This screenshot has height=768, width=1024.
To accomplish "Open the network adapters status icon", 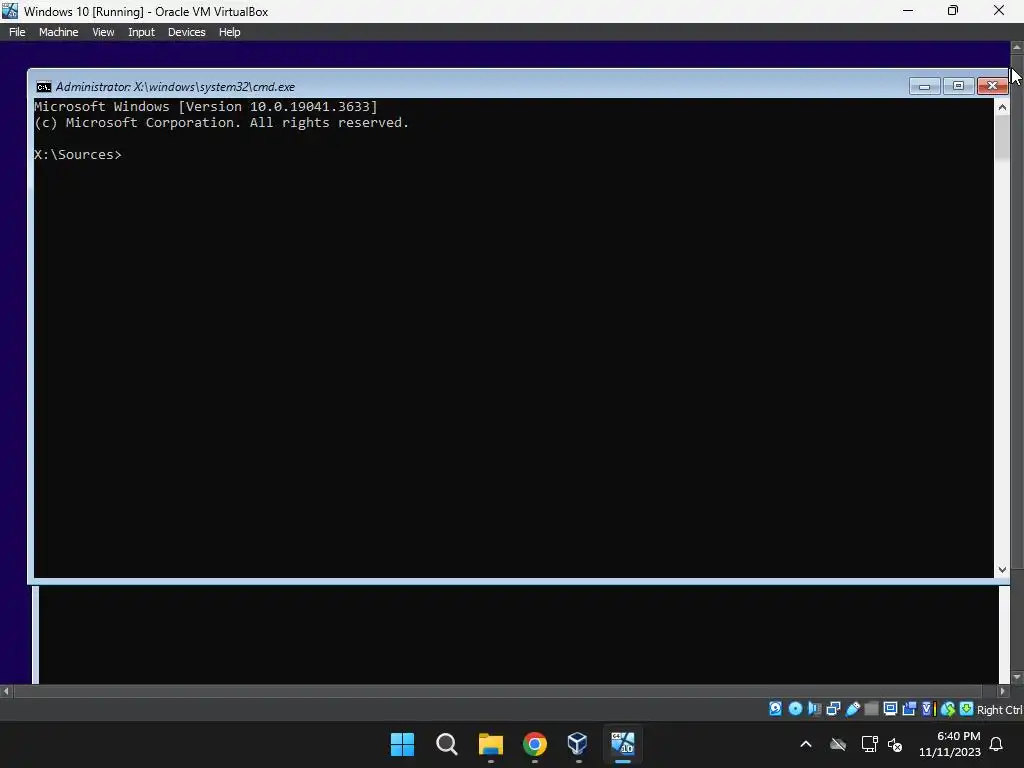I will 833,709.
